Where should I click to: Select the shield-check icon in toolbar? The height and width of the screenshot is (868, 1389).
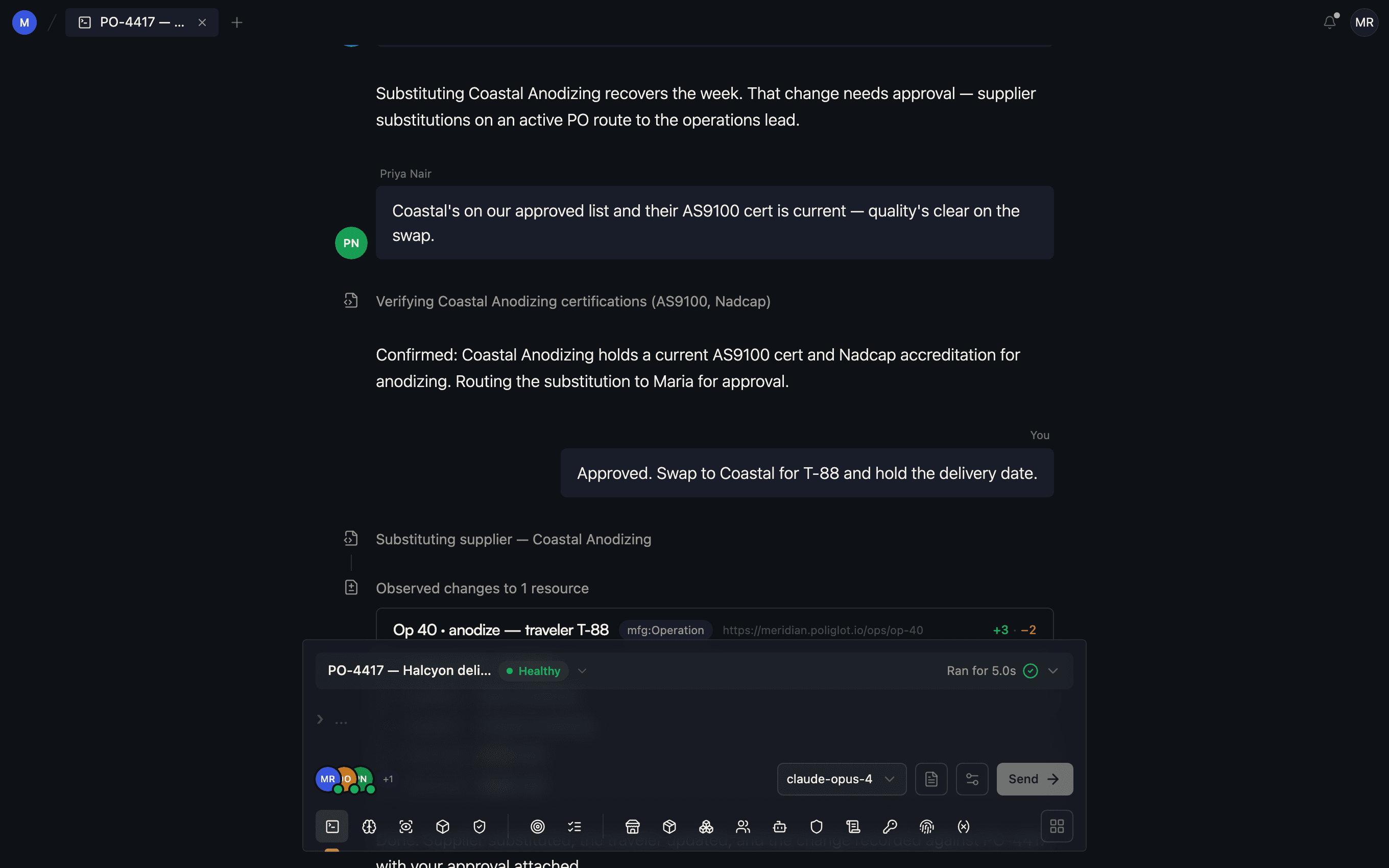(x=480, y=826)
